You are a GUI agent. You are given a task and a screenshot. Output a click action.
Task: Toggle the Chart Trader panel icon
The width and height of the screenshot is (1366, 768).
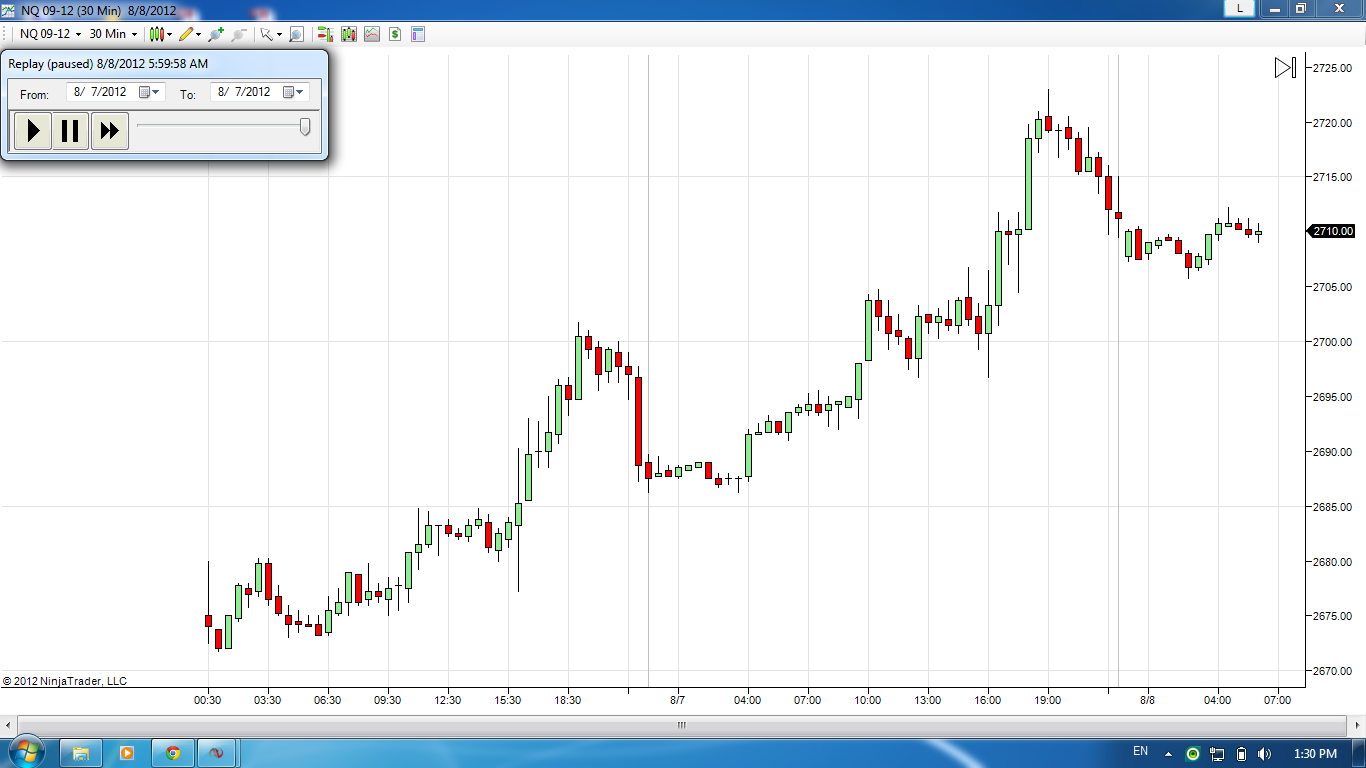(x=326, y=34)
